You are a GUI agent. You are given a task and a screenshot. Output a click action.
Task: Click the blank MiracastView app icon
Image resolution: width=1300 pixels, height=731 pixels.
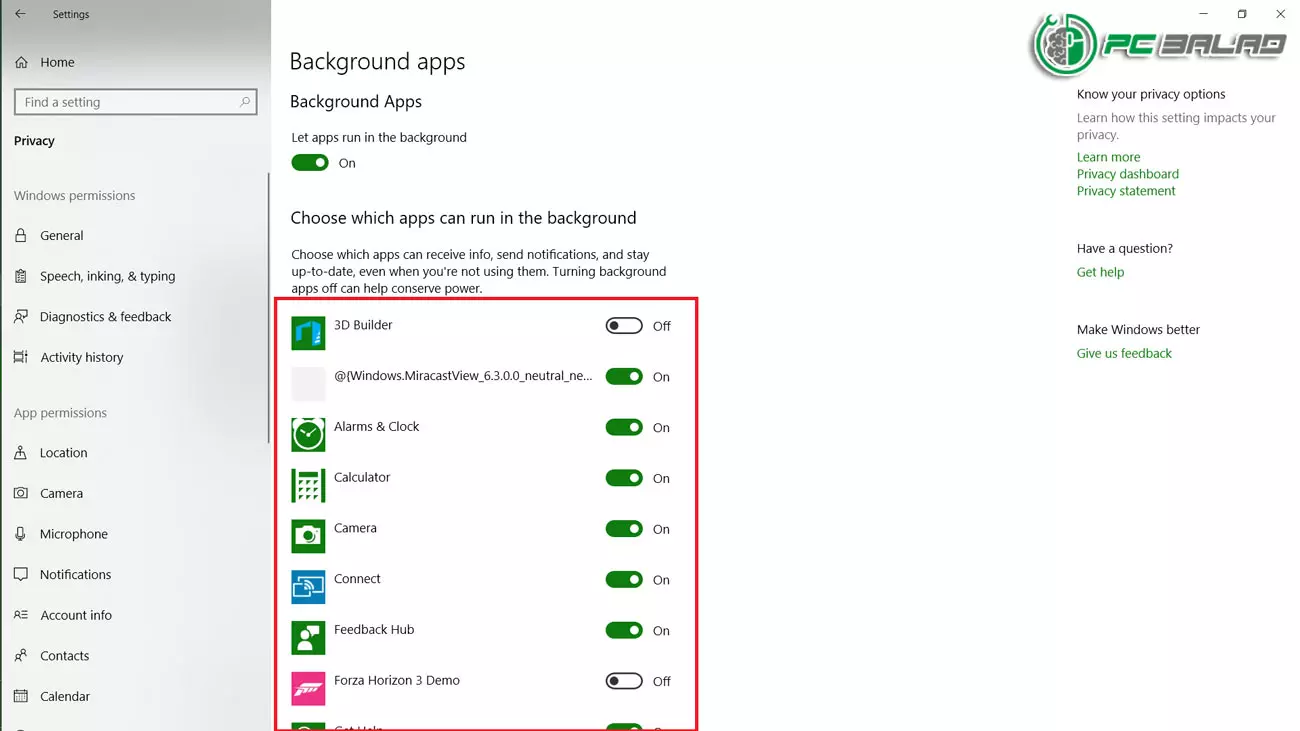coord(308,384)
